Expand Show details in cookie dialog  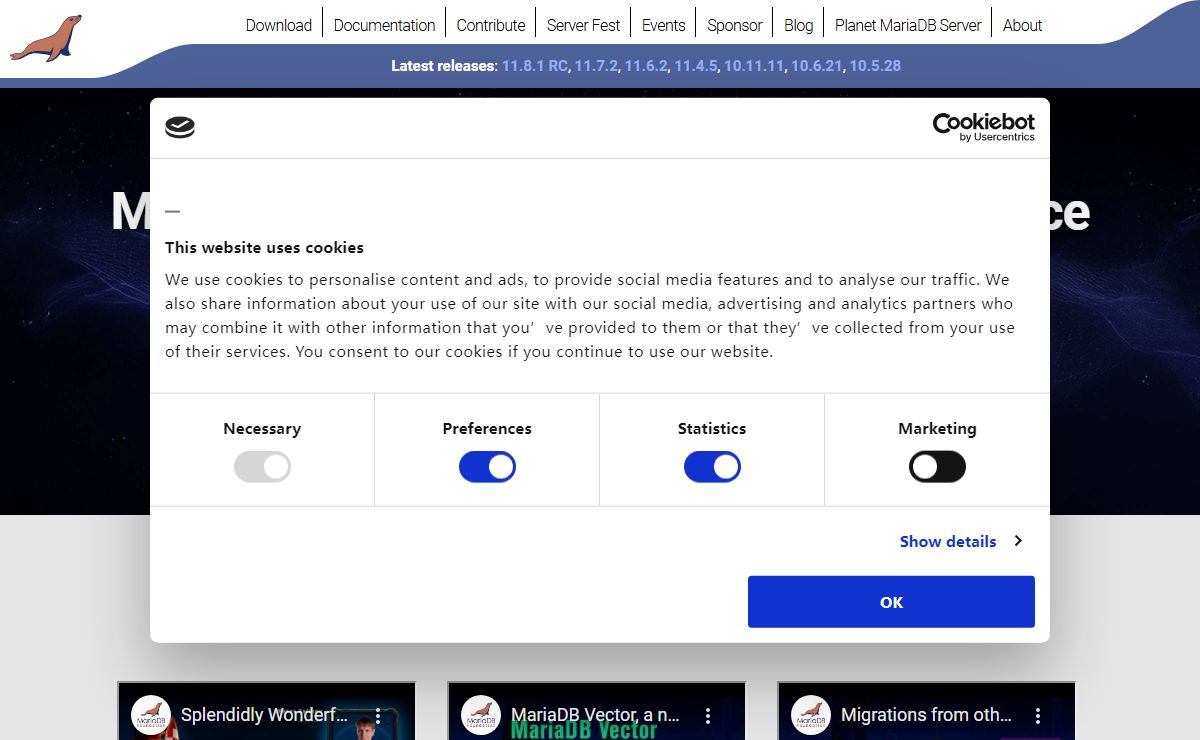click(960, 541)
